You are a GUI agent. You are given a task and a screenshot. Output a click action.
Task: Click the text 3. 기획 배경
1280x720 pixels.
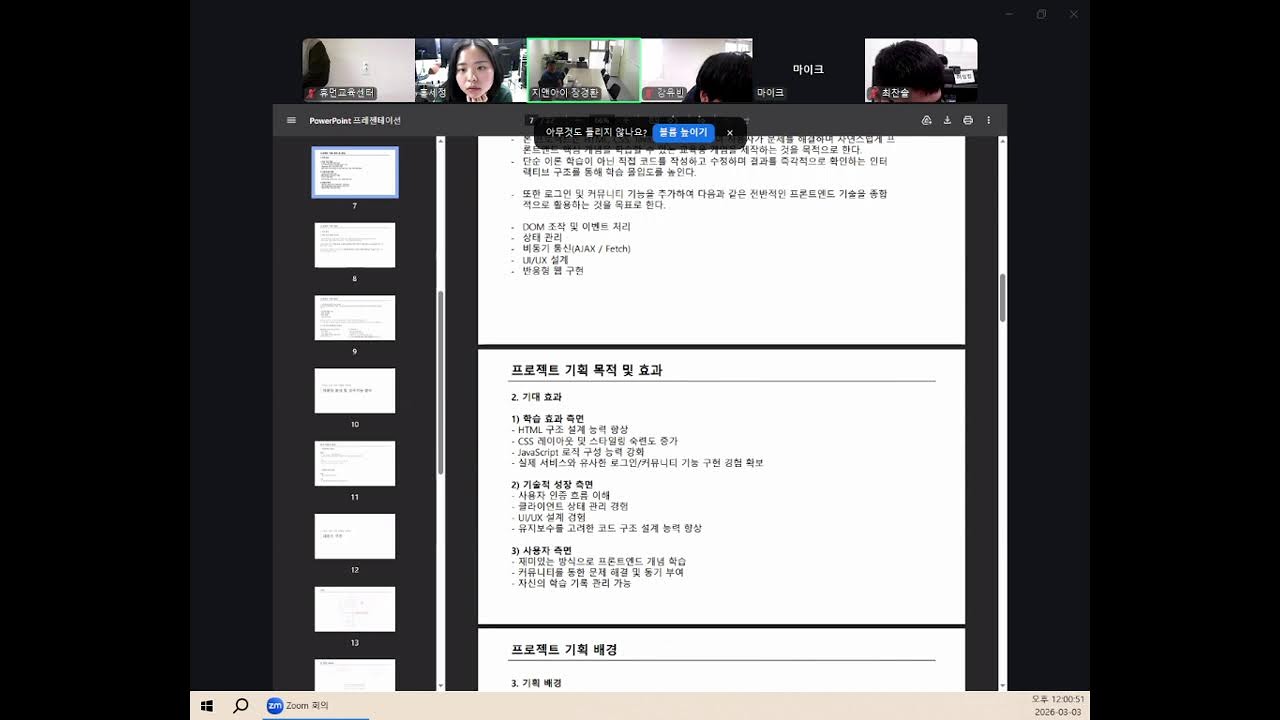[536, 683]
